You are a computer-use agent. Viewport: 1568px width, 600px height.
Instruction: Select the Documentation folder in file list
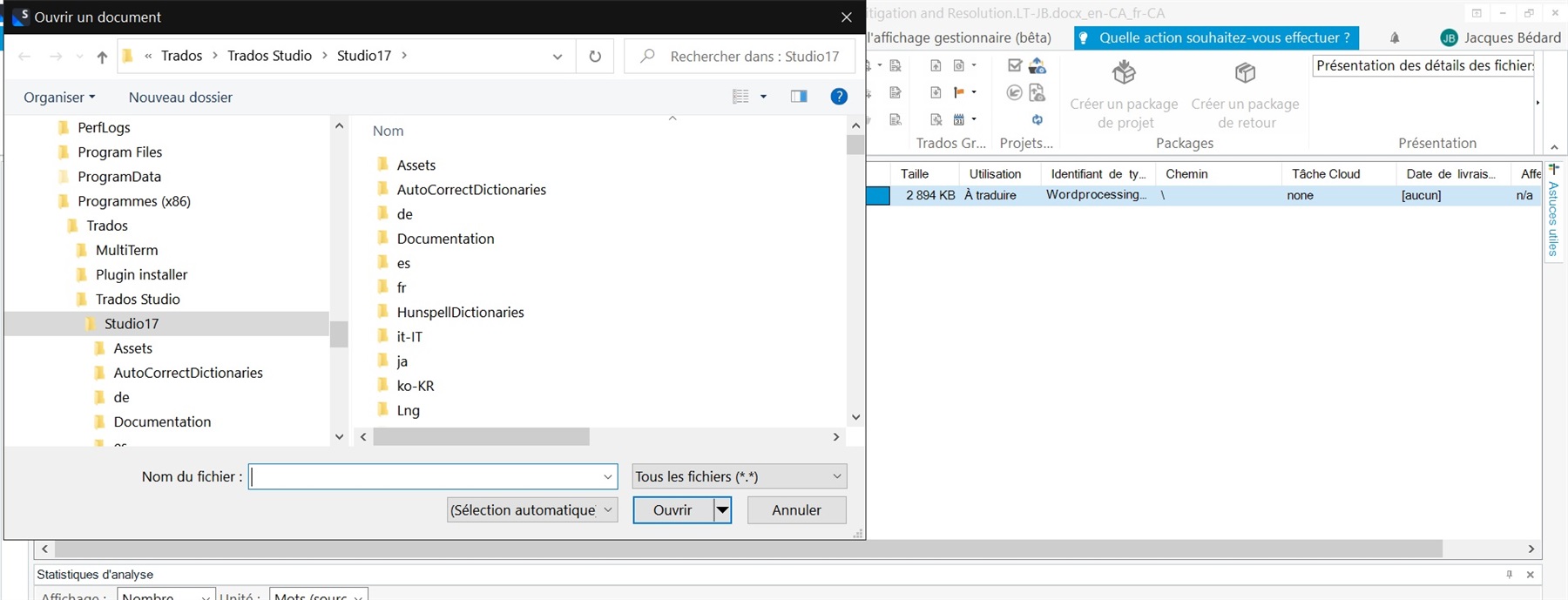point(445,239)
